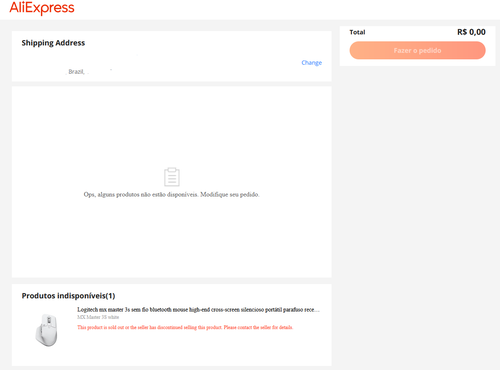This screenshot has height=370, width=500.
Task: Open the AliExpress logo home link
Action: pyautogui.click(x=42, y=8)
